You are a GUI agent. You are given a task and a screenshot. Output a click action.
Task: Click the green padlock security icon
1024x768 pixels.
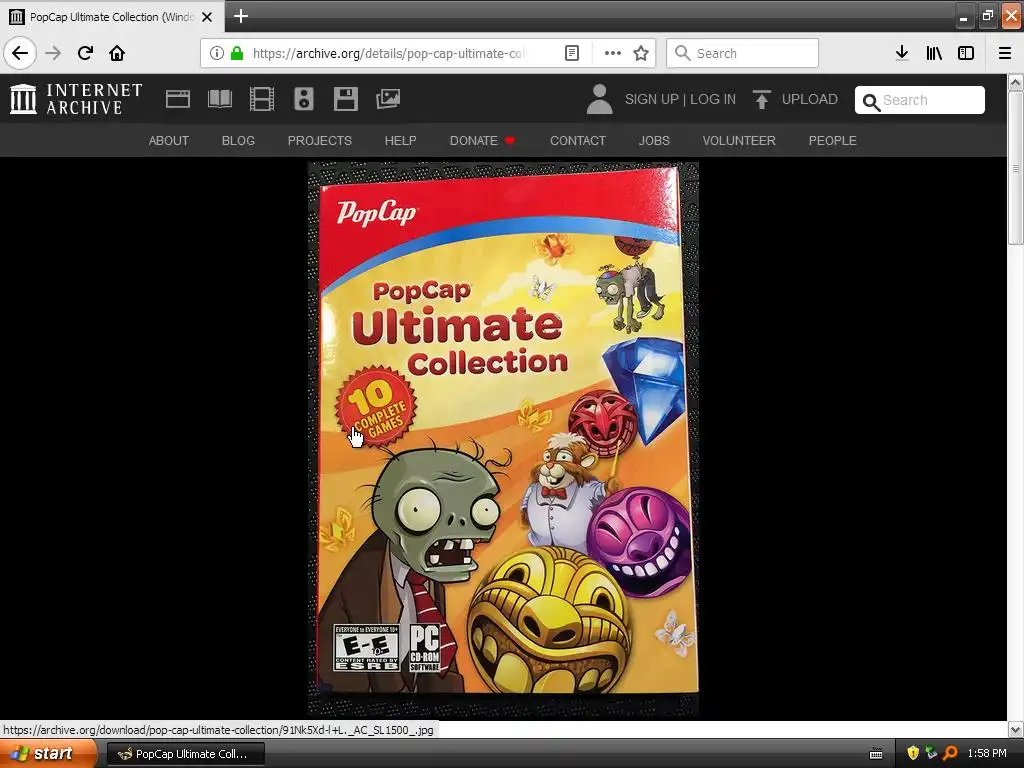(x=237, y=53)
